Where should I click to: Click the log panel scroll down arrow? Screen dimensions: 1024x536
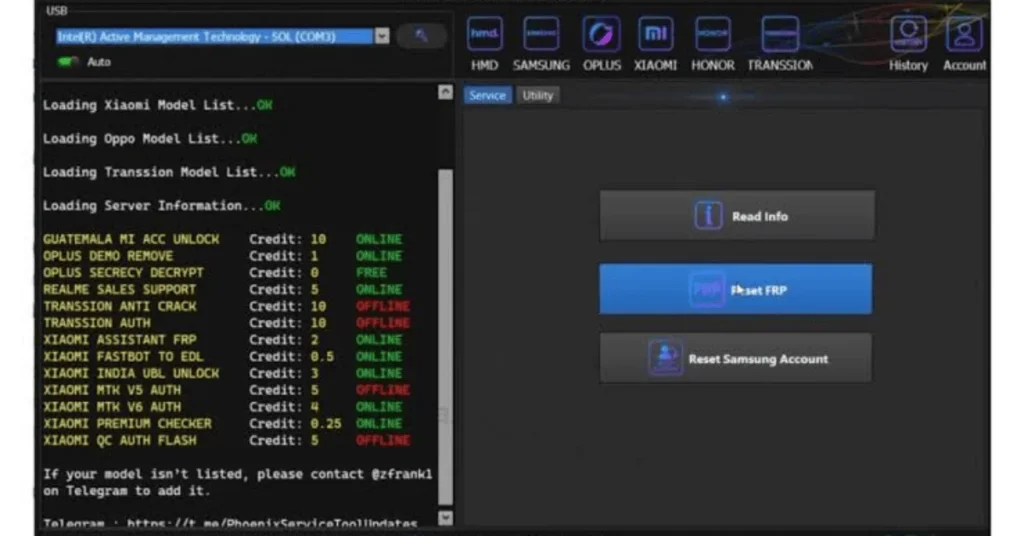coord(445,518)
